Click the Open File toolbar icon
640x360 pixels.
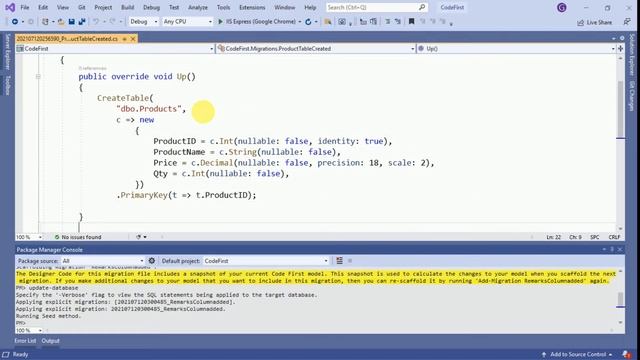click(61, 22)
